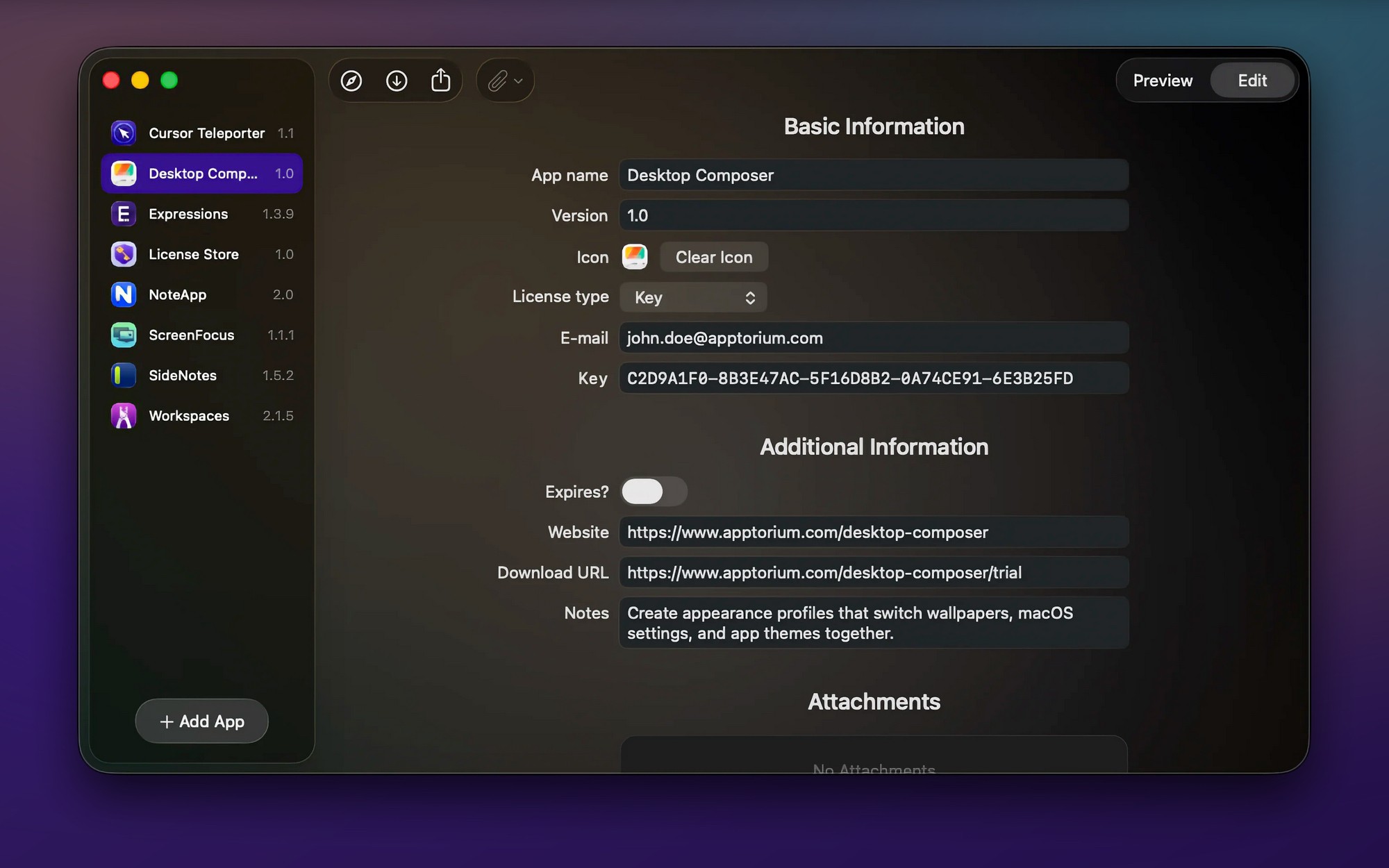Screen dimensions: 1389x868
Task: Click the SideNotes app icon
Action: click(124, 375)
